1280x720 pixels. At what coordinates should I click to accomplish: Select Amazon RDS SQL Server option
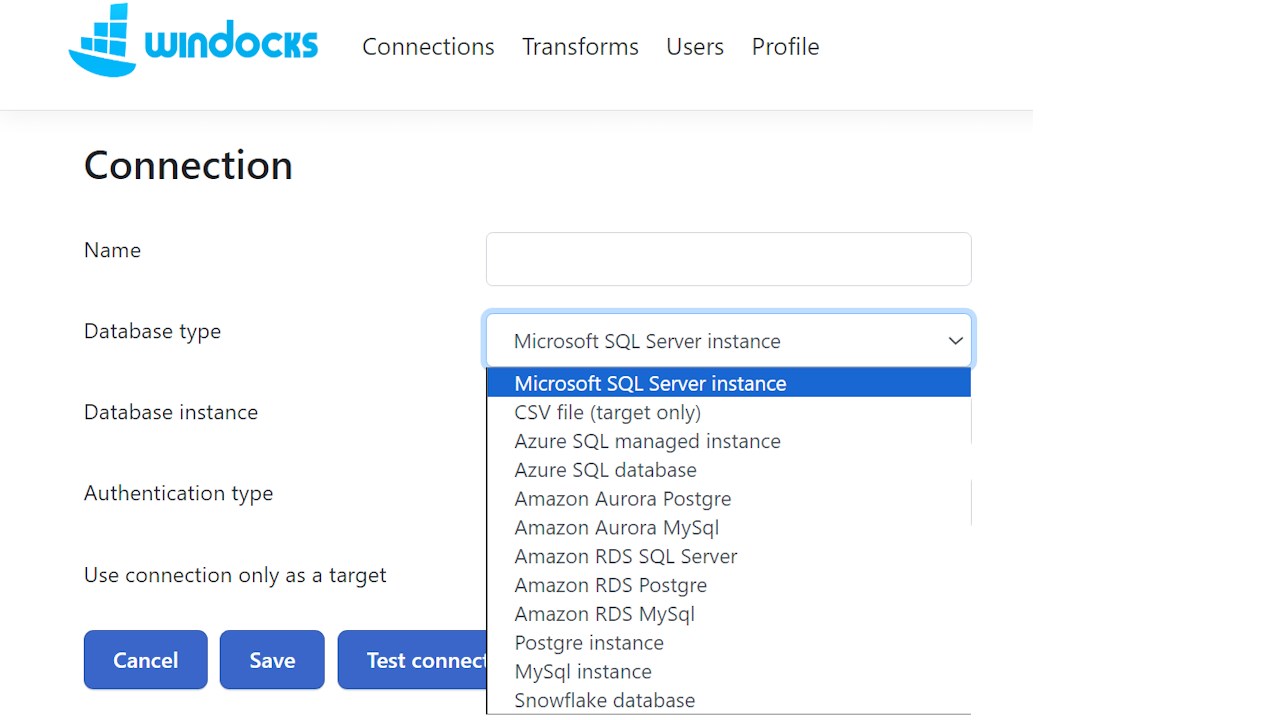[x=625, y=556]
